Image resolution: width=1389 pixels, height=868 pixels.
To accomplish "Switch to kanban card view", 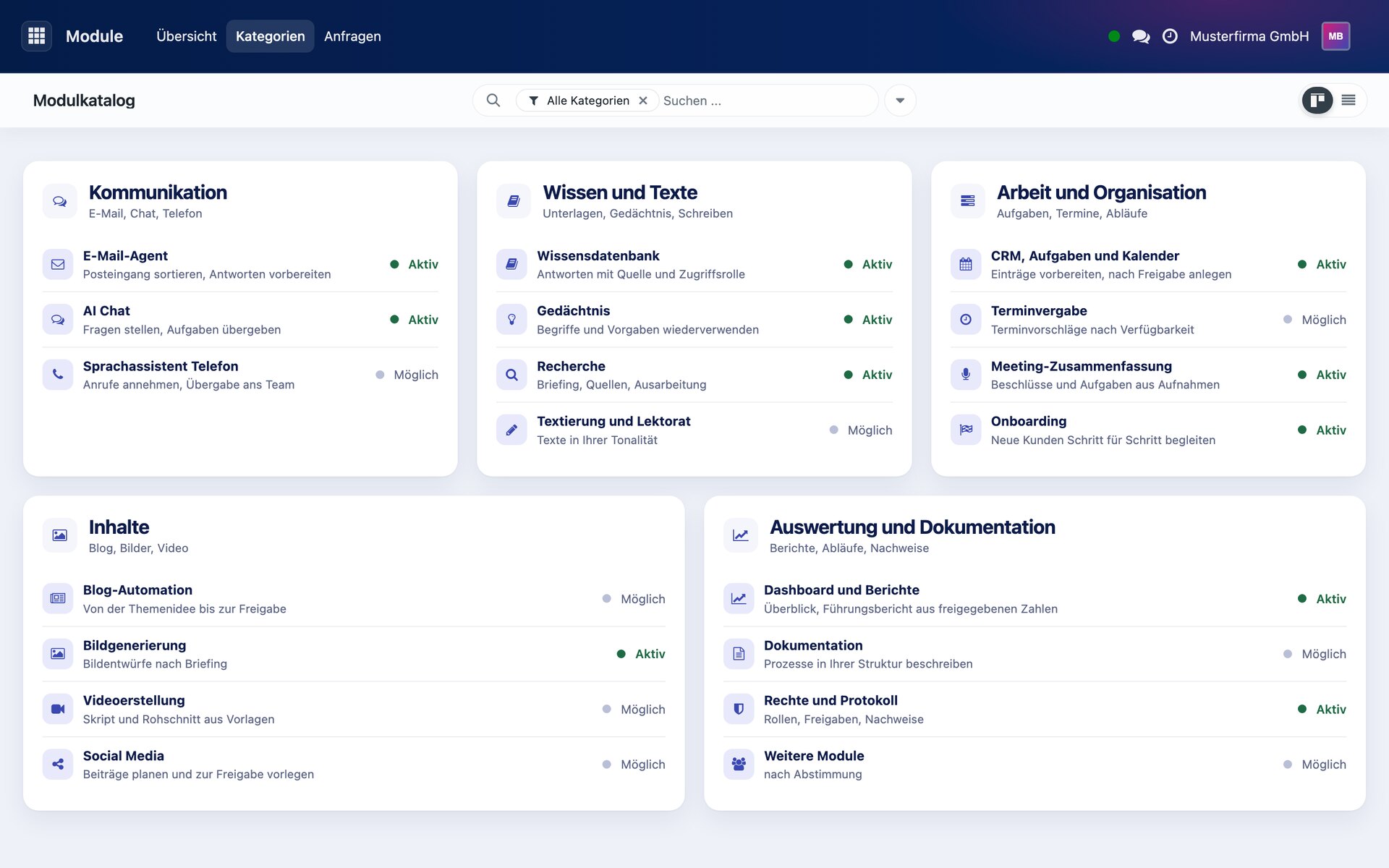I will pos(1317,101).
